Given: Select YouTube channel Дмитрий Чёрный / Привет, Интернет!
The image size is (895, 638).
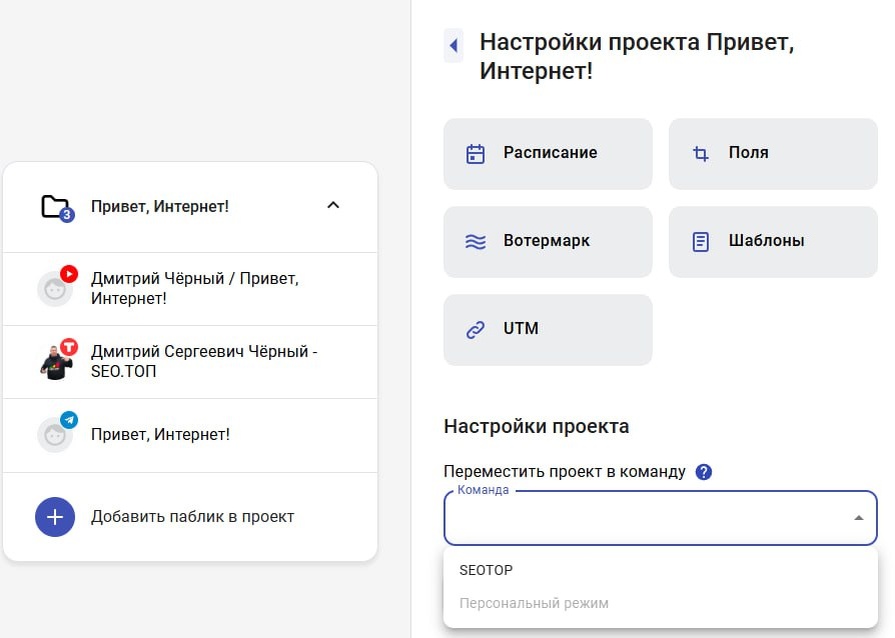Looking at the screenshot, I should tap(195, 288).
